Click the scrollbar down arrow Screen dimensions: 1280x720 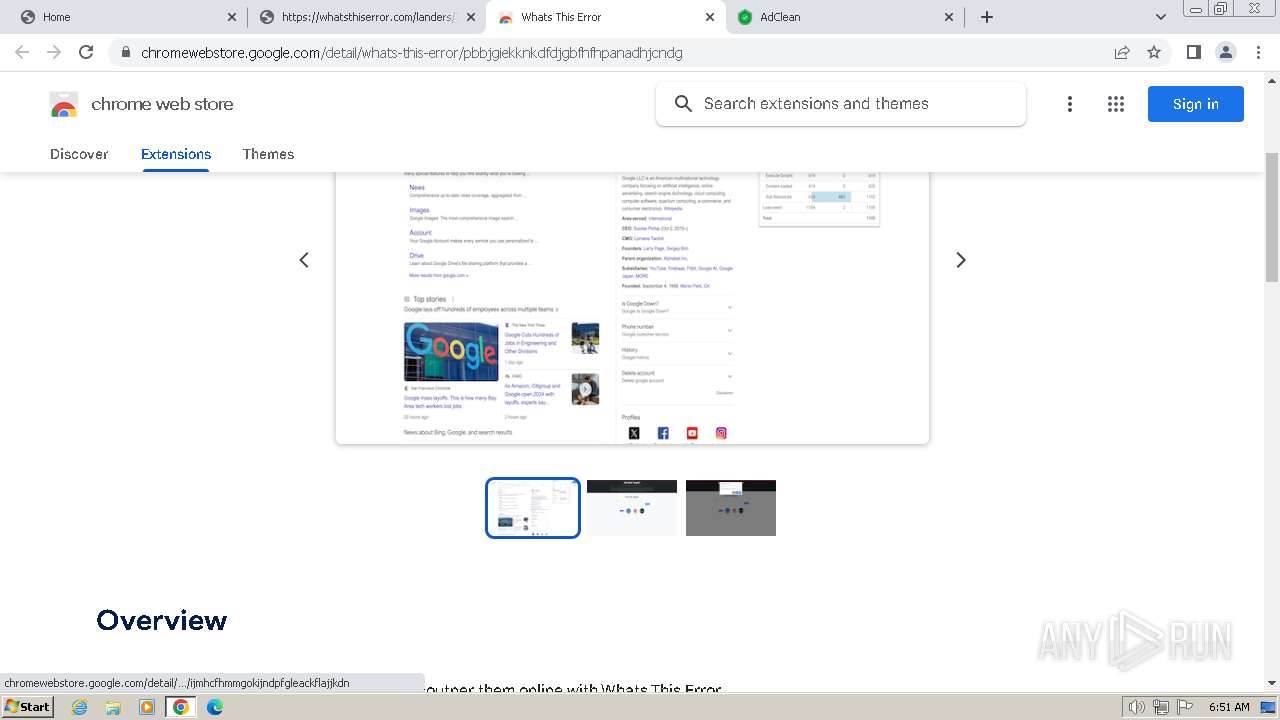click(x=1272, y=683)
